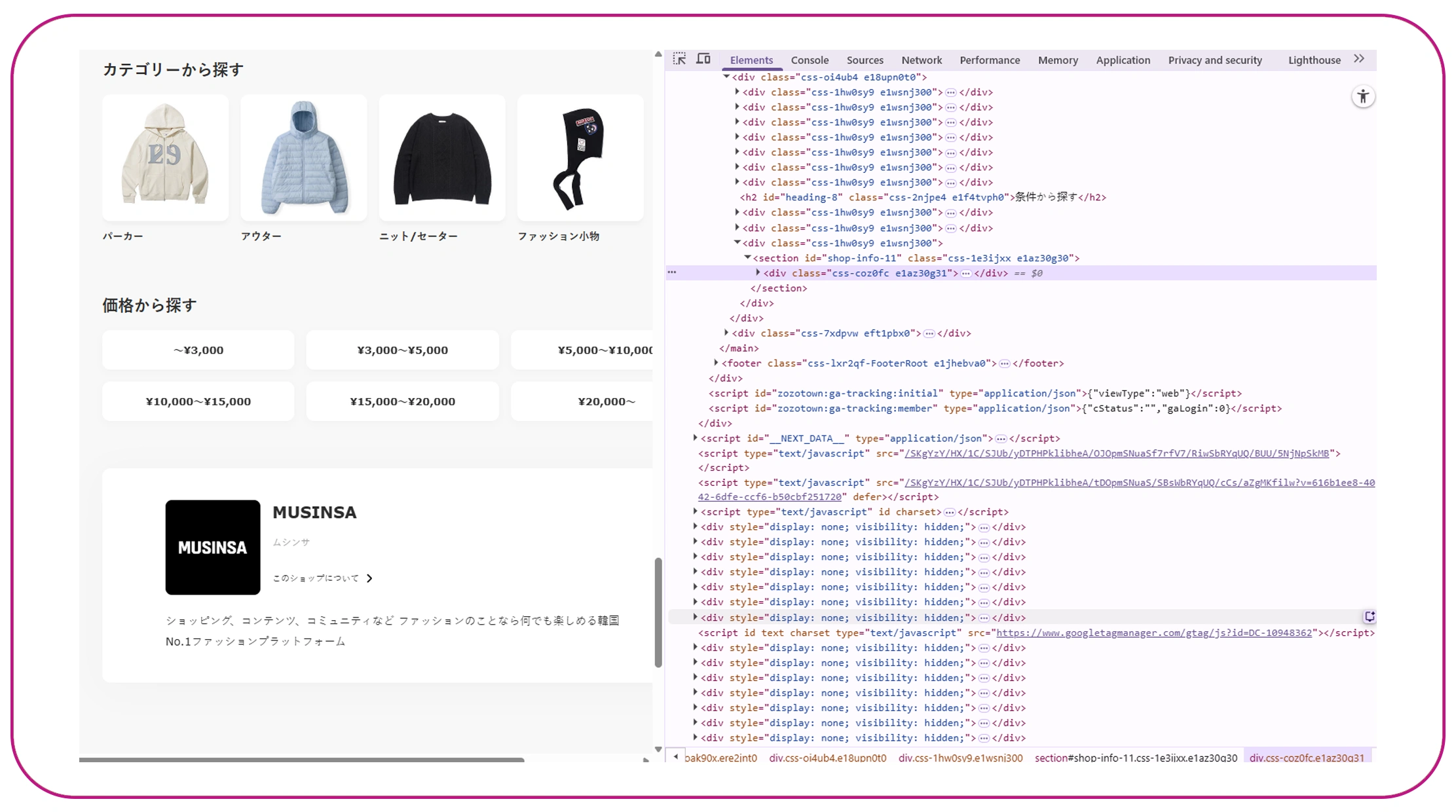Show more DevTools tabs chevron
Screen dimensions: 1456x812
coord(1359,59)
